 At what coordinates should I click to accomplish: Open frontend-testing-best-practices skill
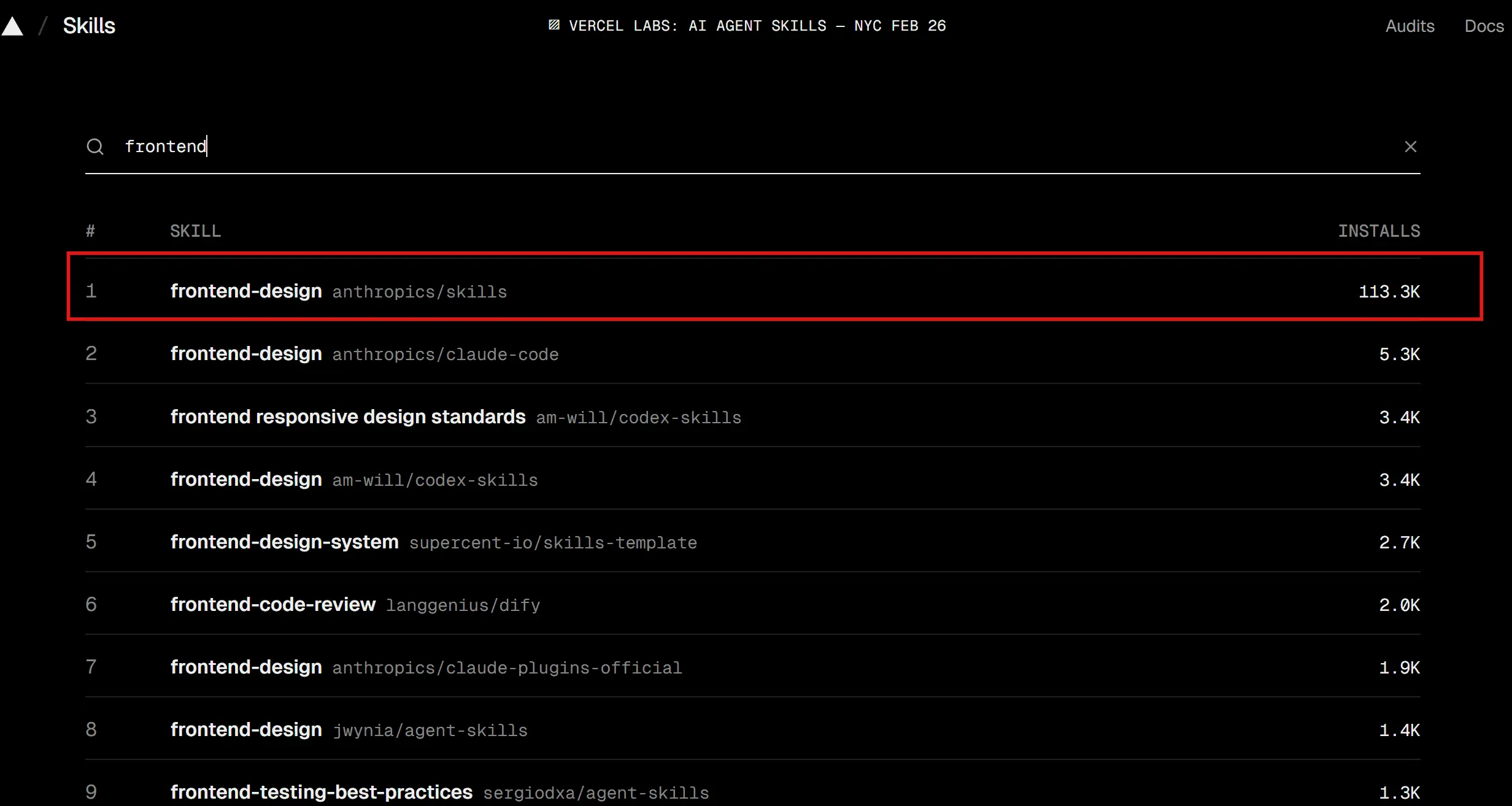pyautogui.click(x=321, y=792)
